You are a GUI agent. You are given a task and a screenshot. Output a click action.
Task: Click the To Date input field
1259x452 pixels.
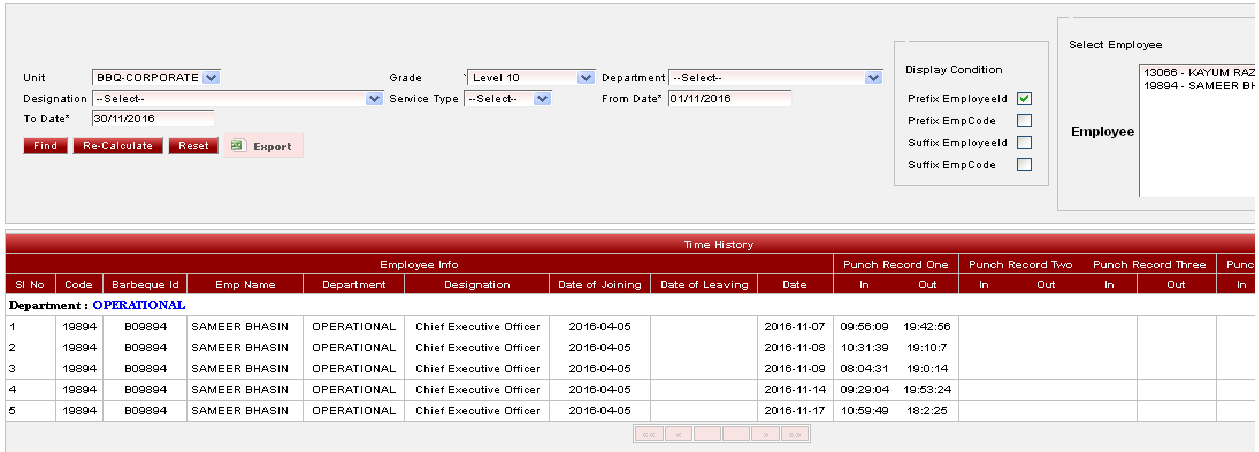coord(152,118)
